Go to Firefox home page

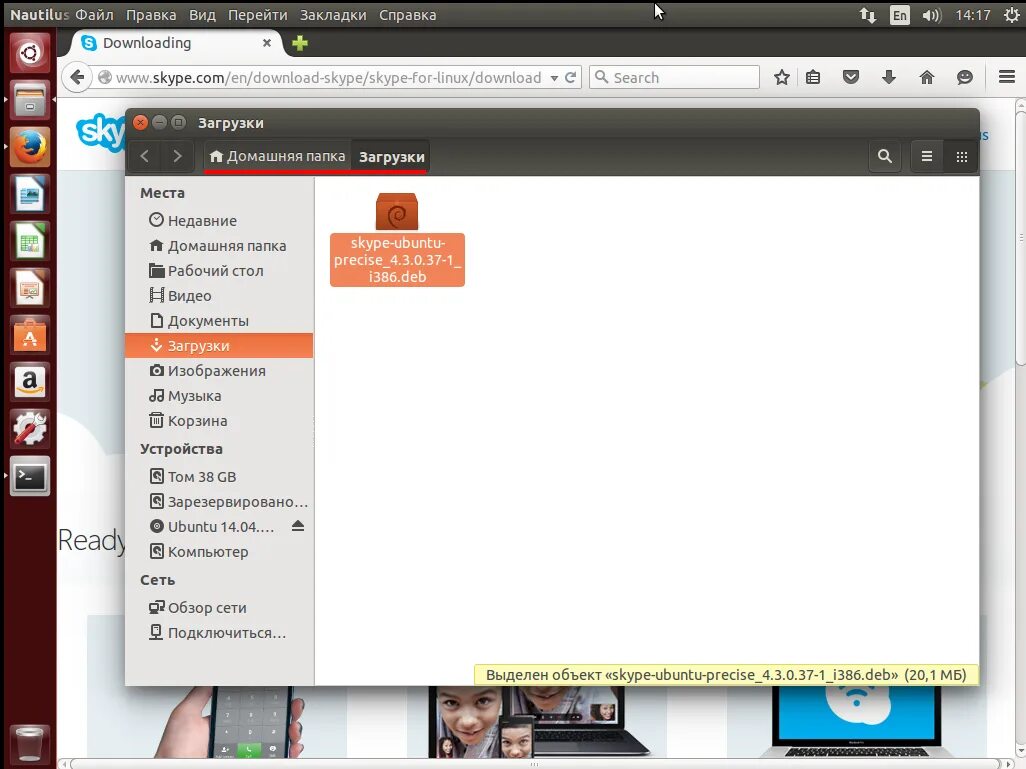[x=927, y=77]
